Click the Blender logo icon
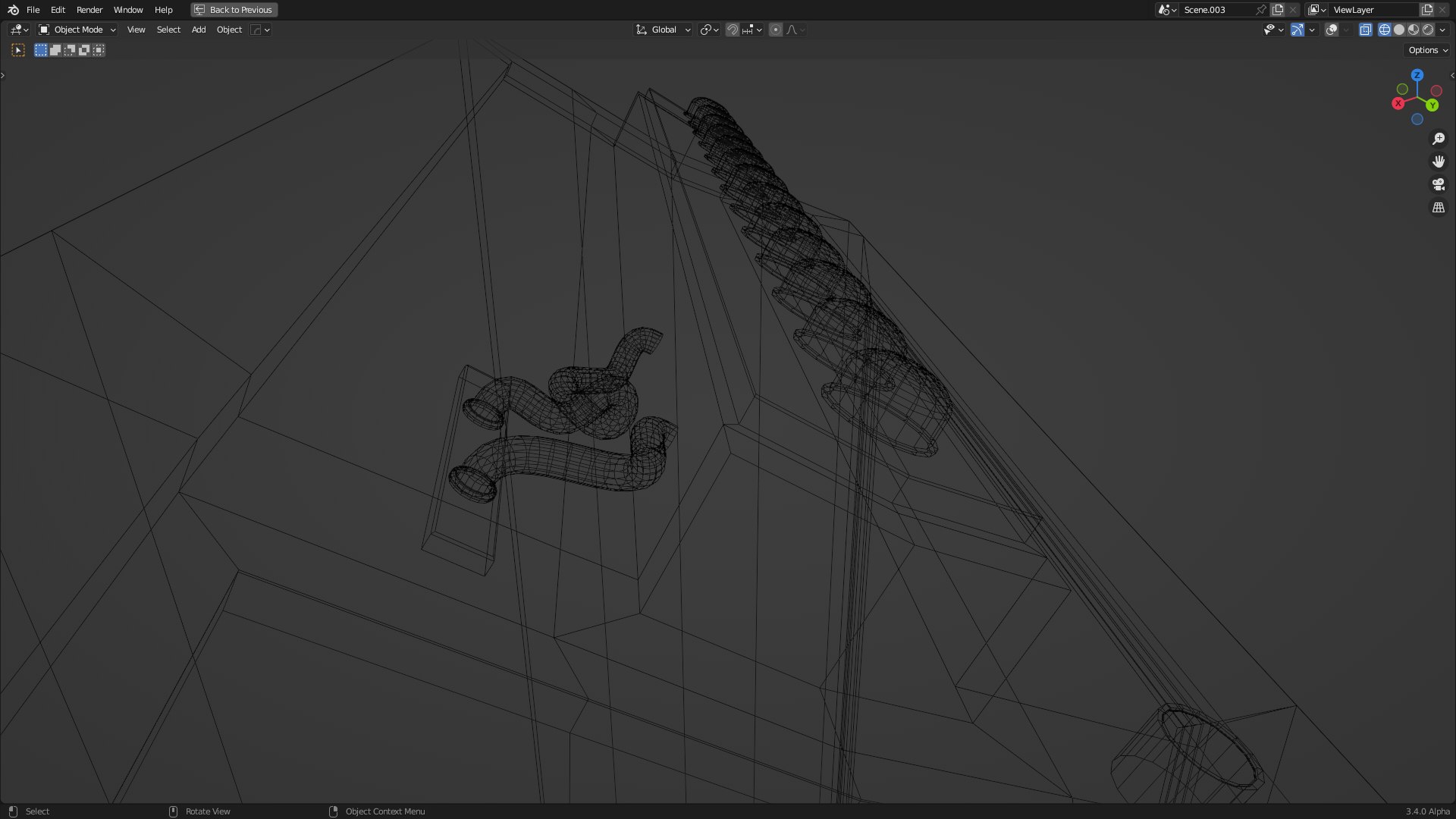This screenshot has width=1456, height=819. coord(13,10)
